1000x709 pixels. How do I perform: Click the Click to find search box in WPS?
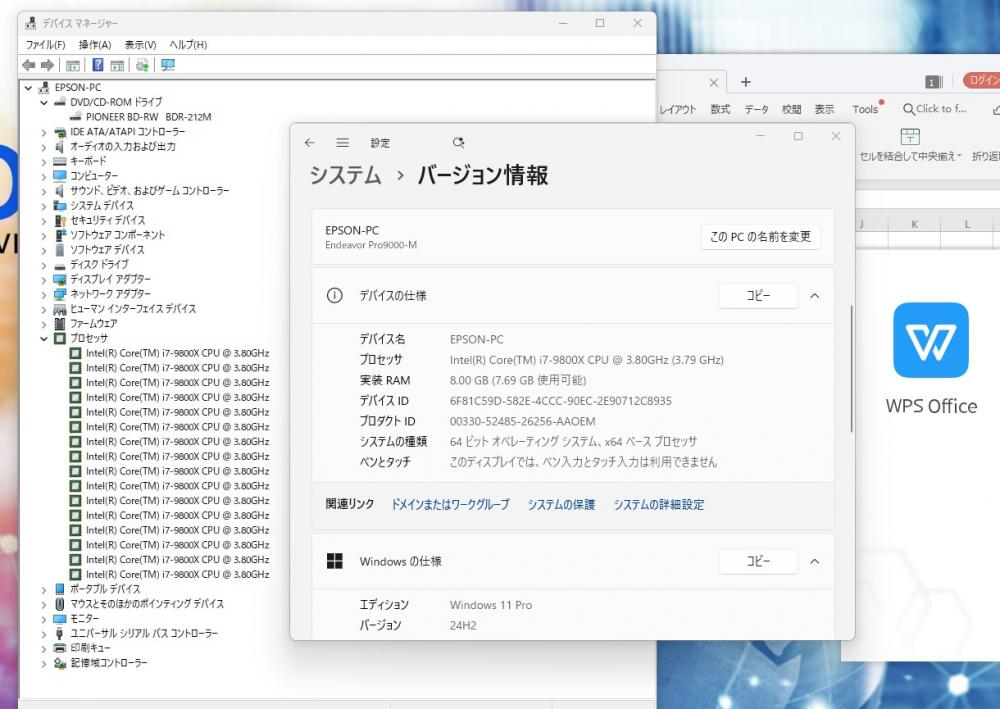coord(935,109)
